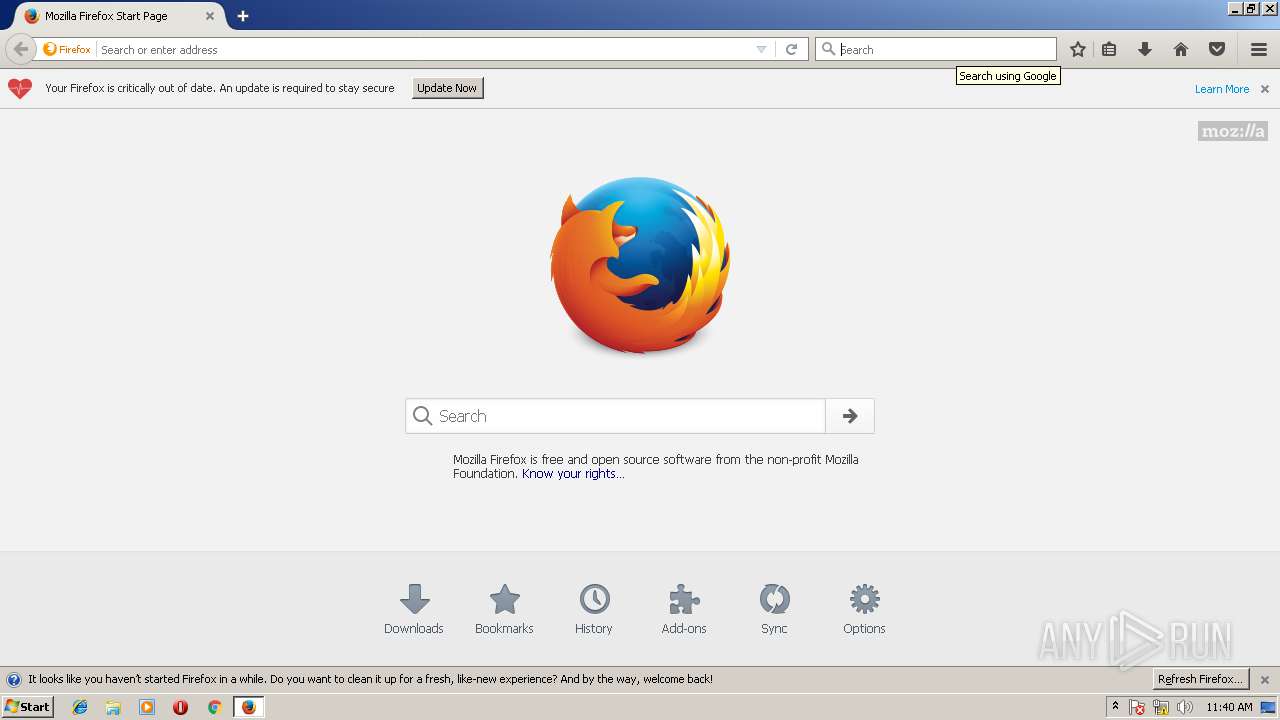The width and height of the screenshot is (1280, 720).
Task: Open Sync from the start page launcher
Action: coord(774,609)
